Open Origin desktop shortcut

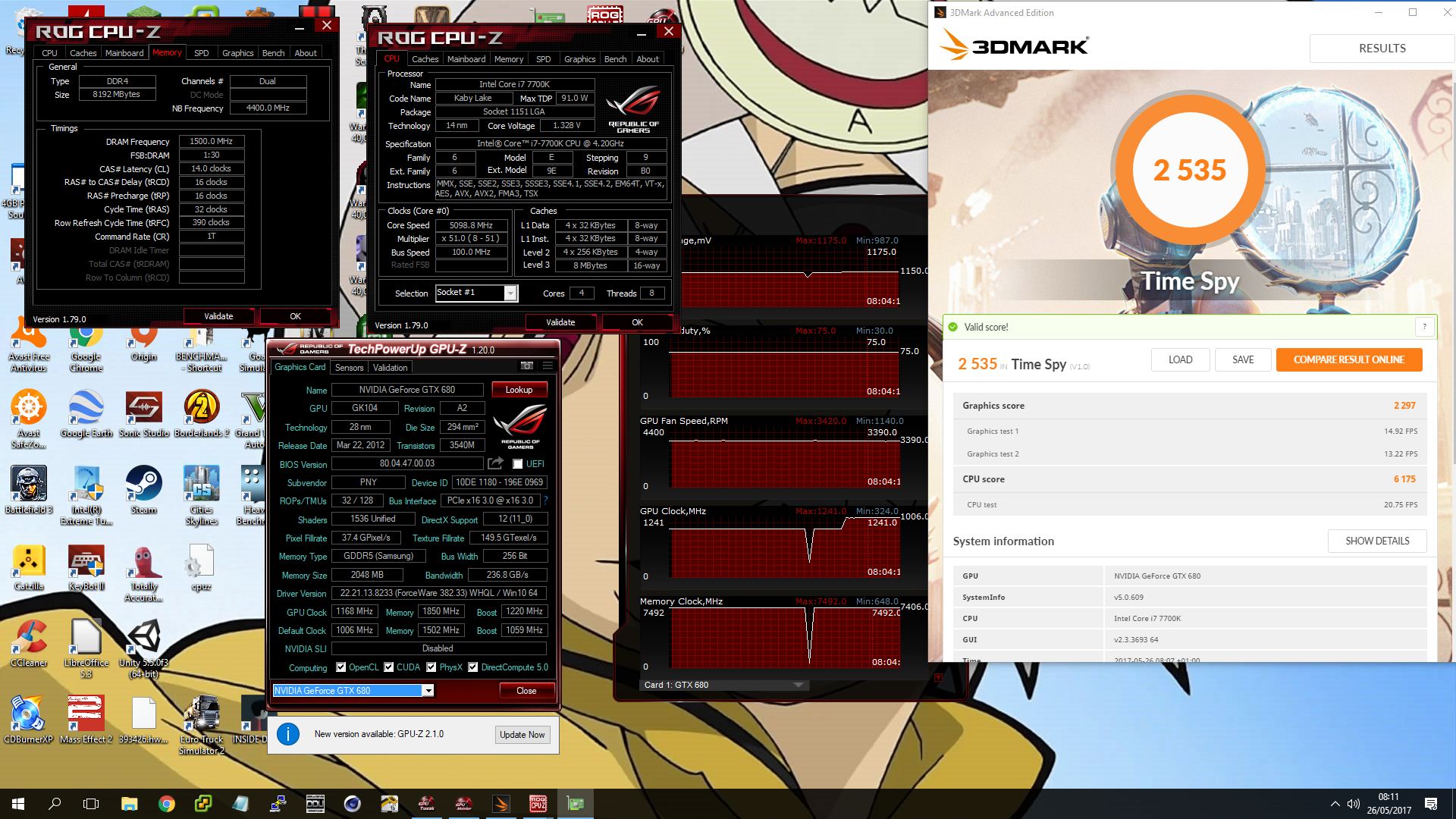coord(143,344)
